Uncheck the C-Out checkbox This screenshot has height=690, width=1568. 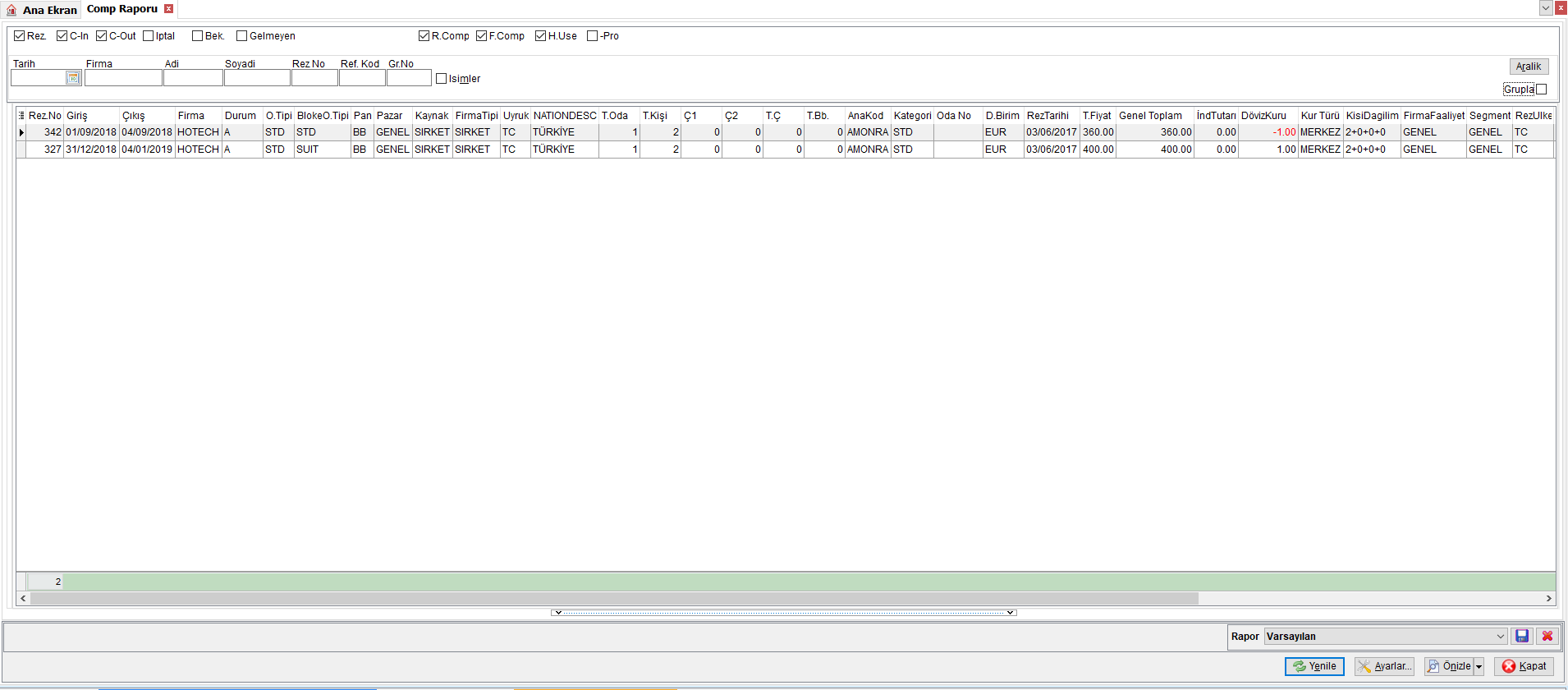pos(102,36)
